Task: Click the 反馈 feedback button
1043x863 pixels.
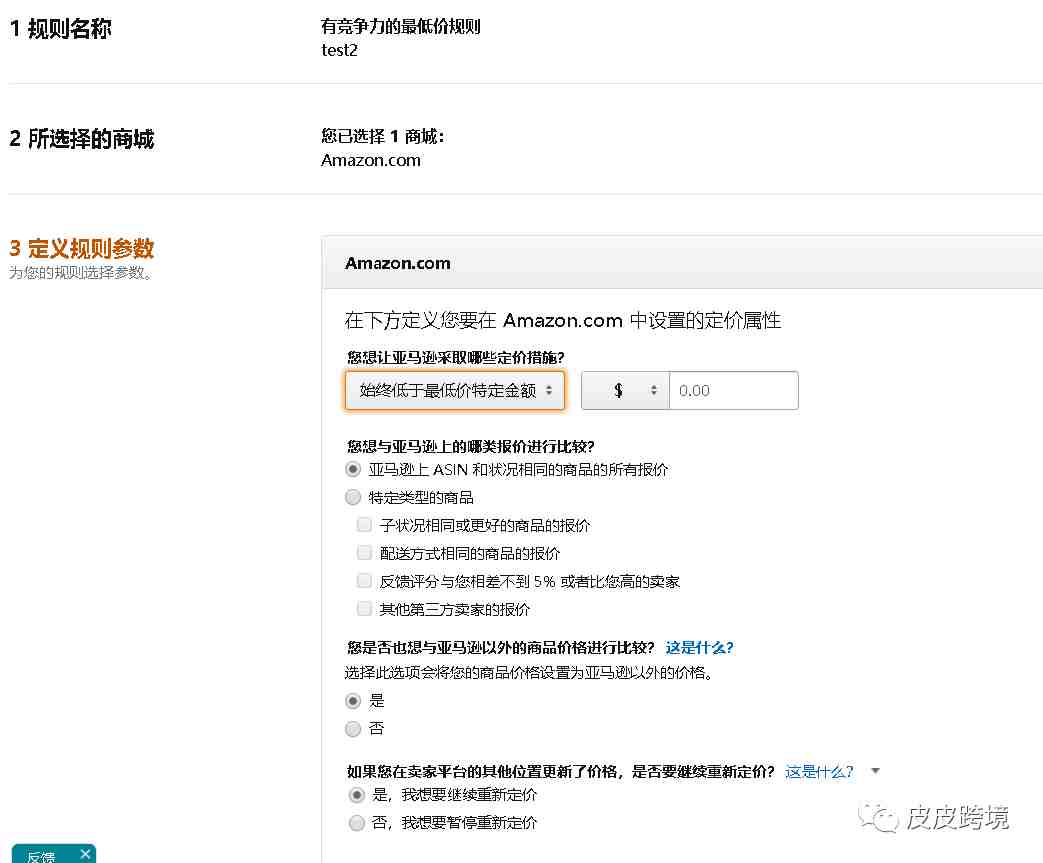Action: (43, 856)
